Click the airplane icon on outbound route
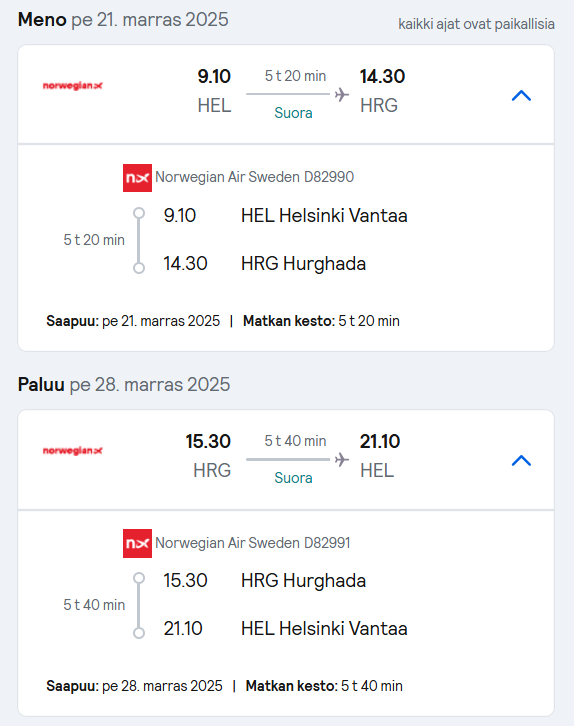 click(342, 94)
